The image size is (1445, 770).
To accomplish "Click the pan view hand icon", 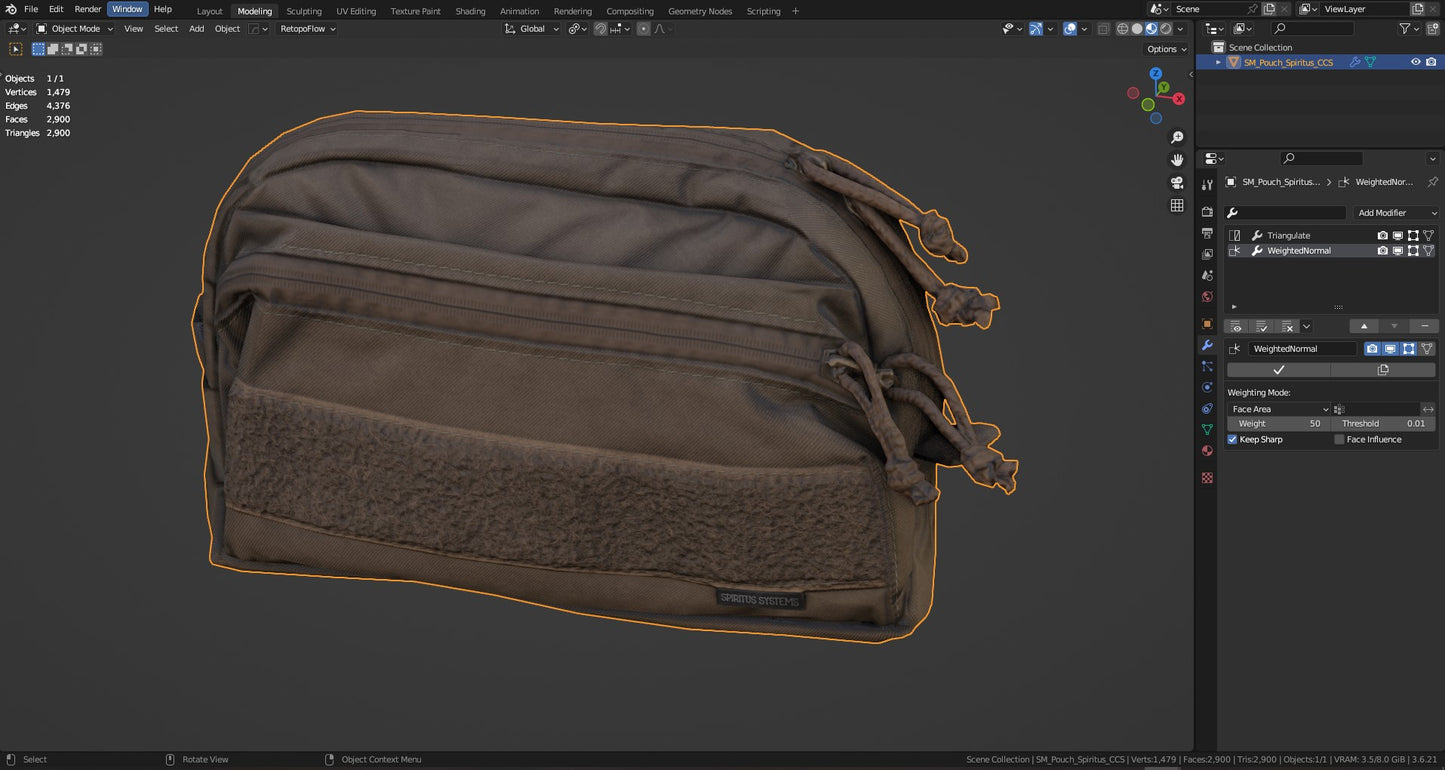I will [x=1177, y=160].
